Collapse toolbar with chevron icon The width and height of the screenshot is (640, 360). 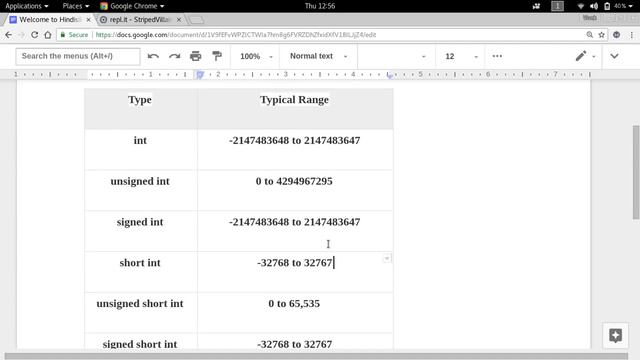[x=614, y=56]
